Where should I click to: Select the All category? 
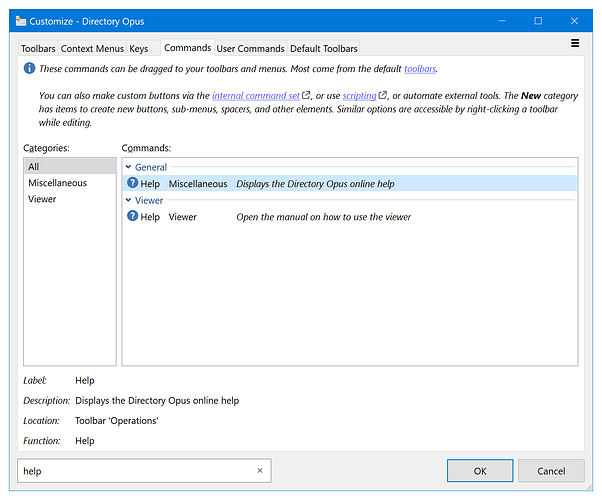[x=35, y=167]
